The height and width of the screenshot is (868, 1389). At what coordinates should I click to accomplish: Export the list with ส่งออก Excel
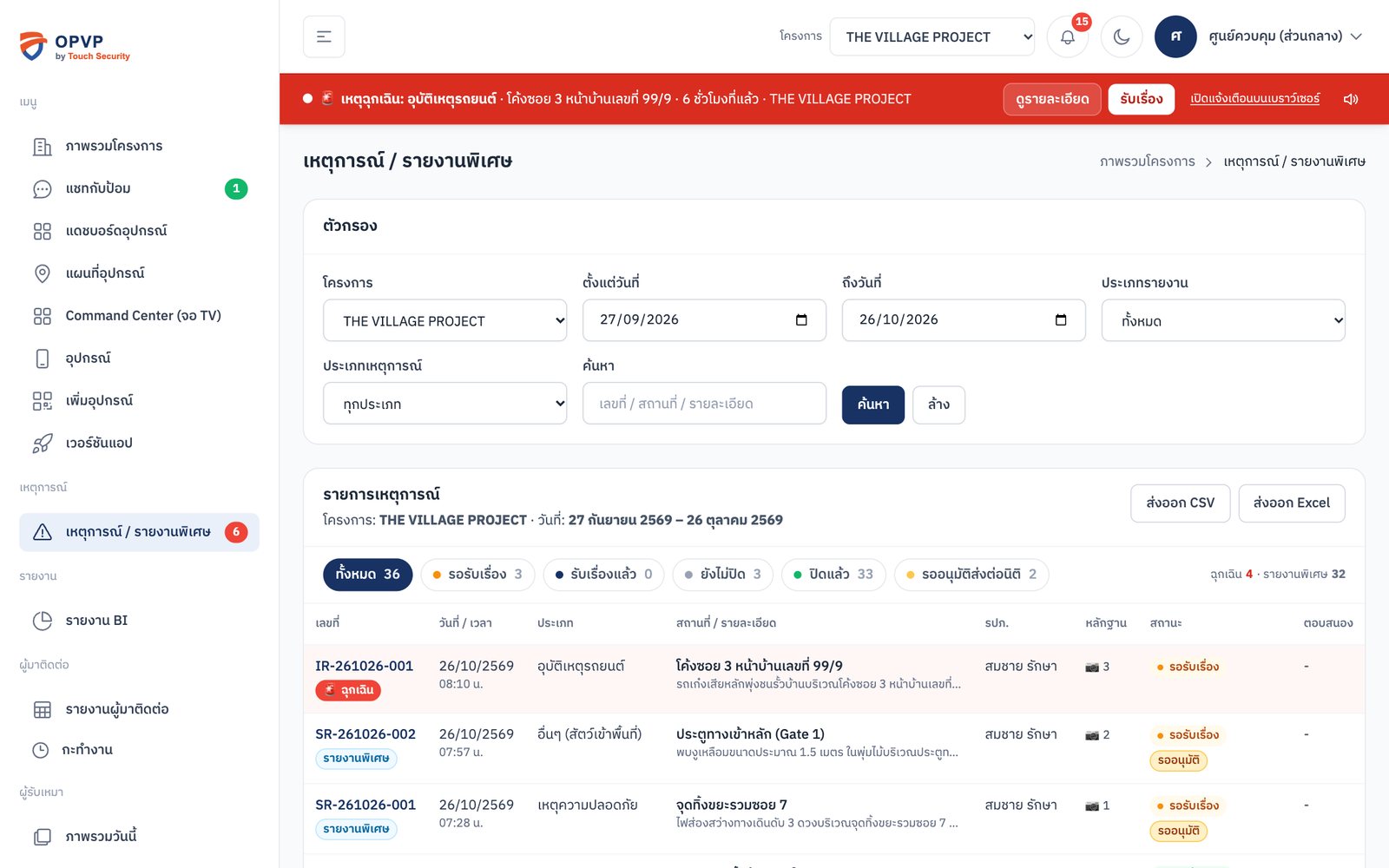click(x=1292, y=503)
